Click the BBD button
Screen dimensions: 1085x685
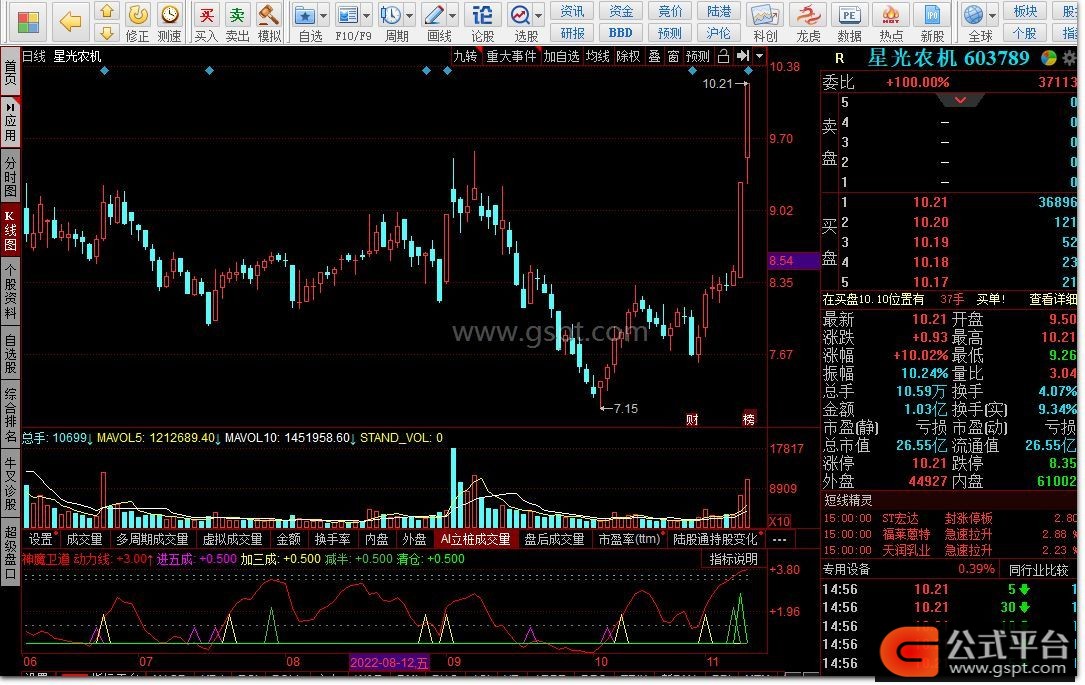[621, 33]
